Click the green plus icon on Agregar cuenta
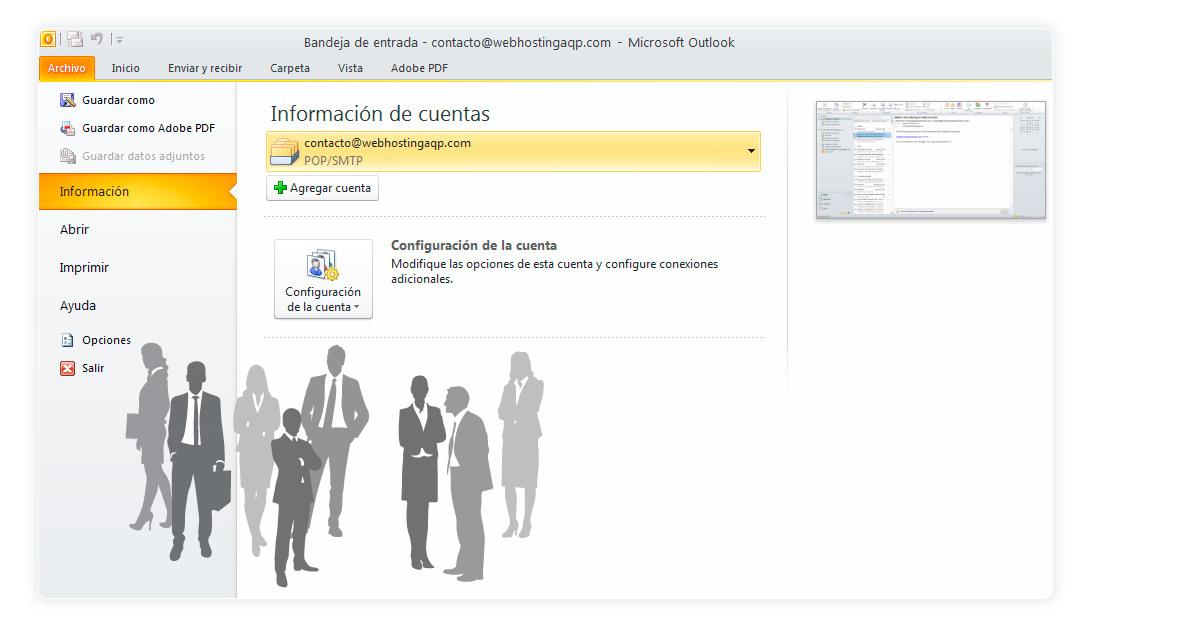The width and height of the screenshot is (1184, 624). point(280,188)
